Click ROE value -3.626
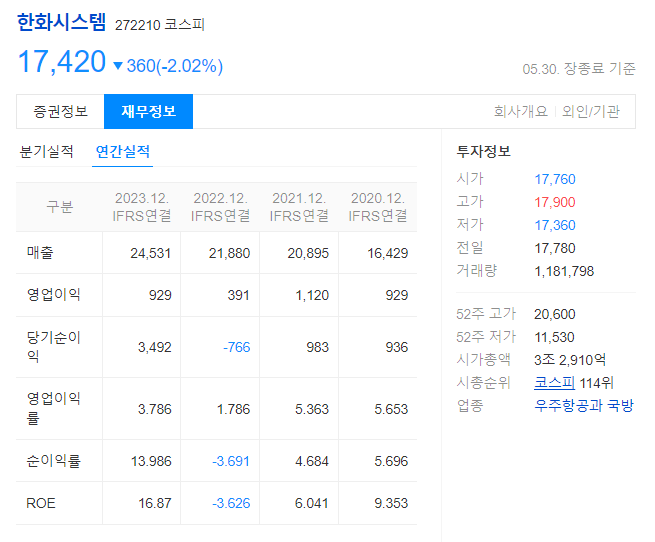This screenshot has width=655, height=542. click(x=231, y=503)
